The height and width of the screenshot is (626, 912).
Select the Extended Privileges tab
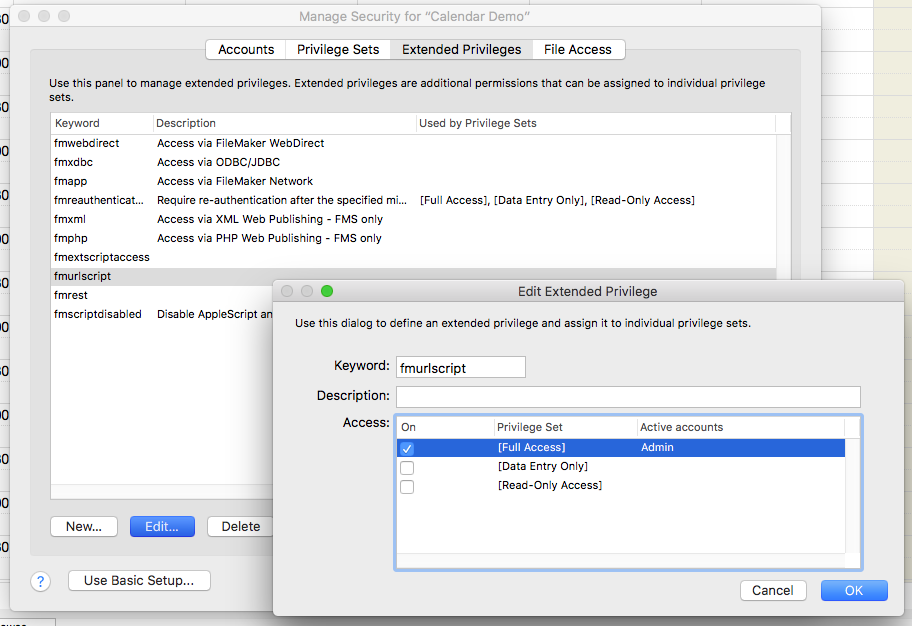tap(461, 49)
